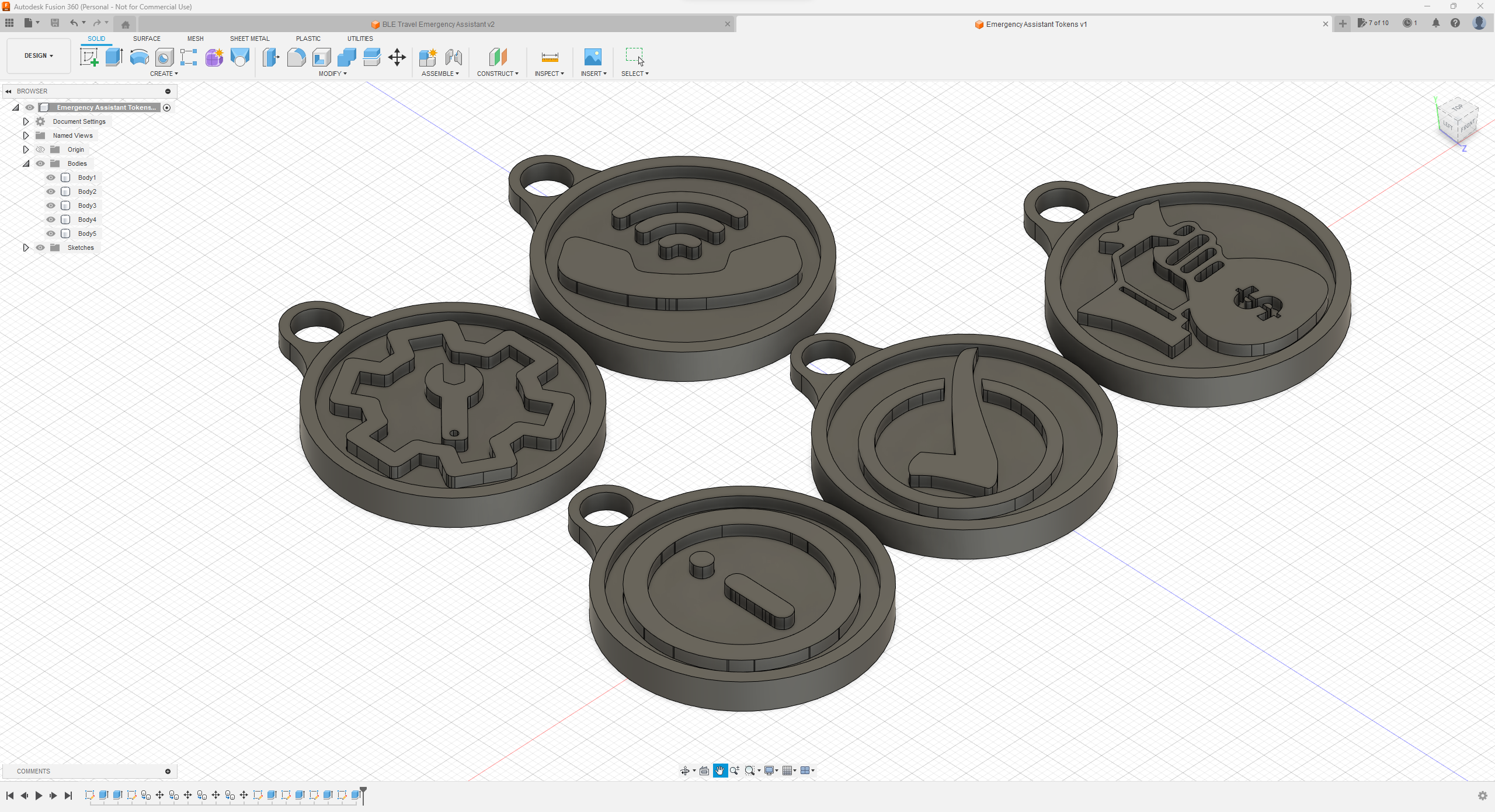Viewport: 1495px width, 812px height.
Task: Click the Extrude tool icon
Action: coord(114,57)
